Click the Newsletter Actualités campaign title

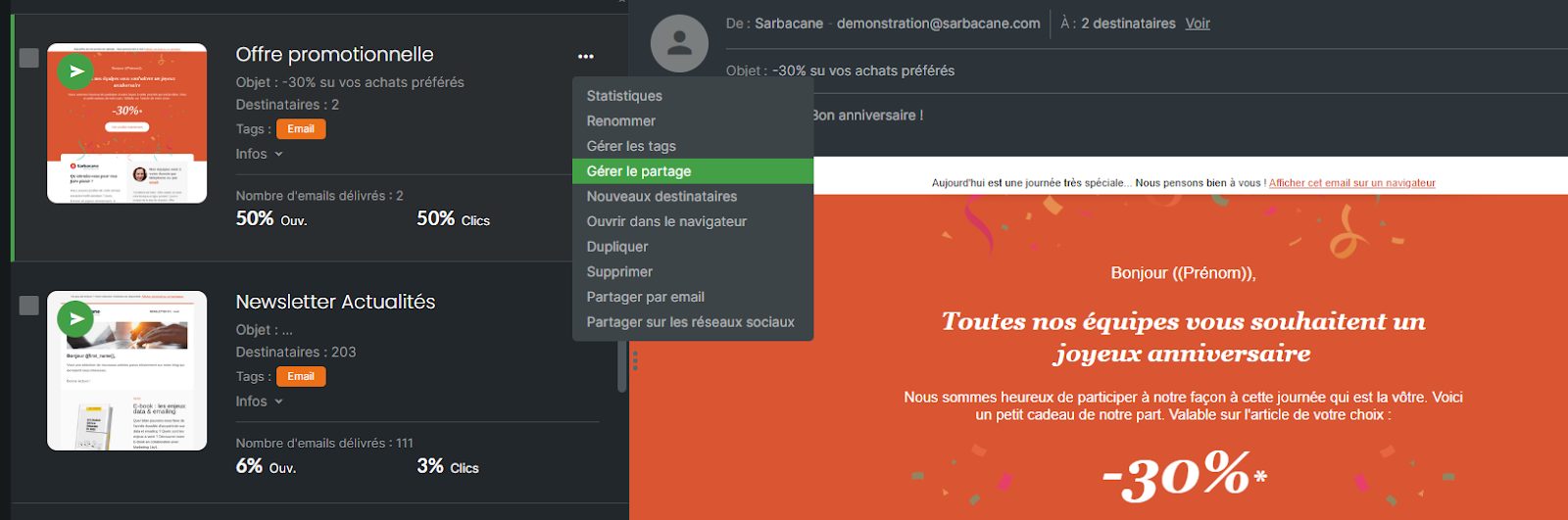(335, 303)
